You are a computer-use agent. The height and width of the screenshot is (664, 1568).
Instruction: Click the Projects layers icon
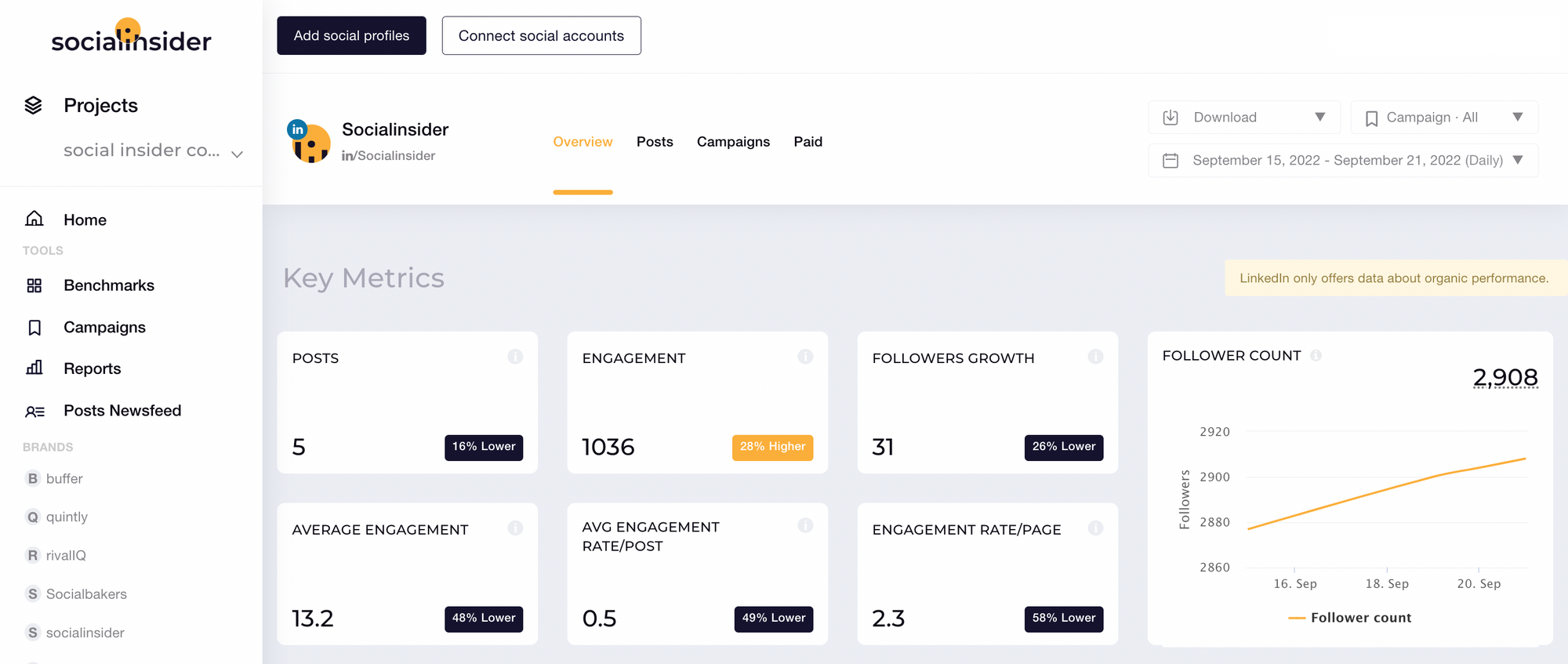coord(33,105)
